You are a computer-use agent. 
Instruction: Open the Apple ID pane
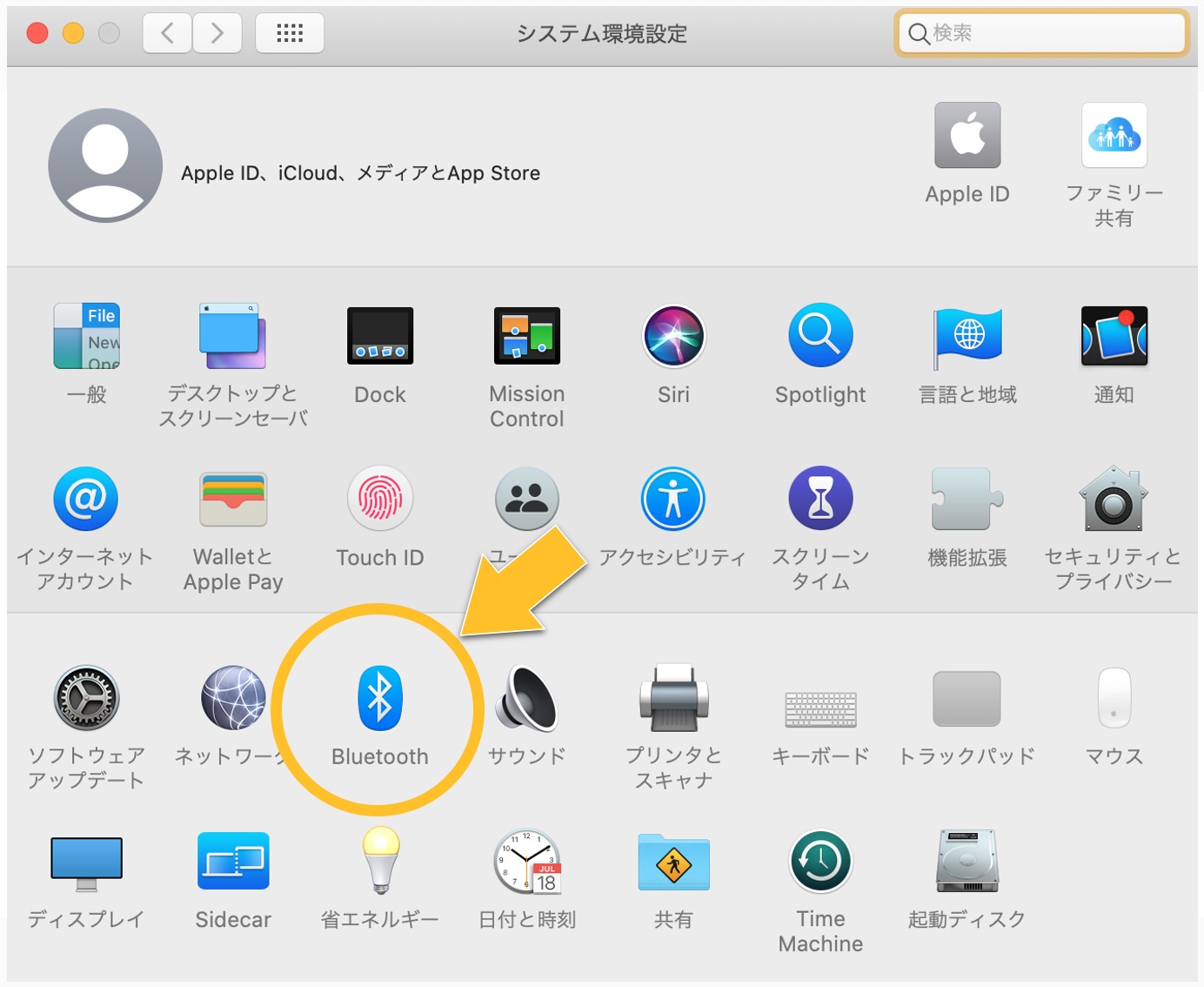click(967, 135)
